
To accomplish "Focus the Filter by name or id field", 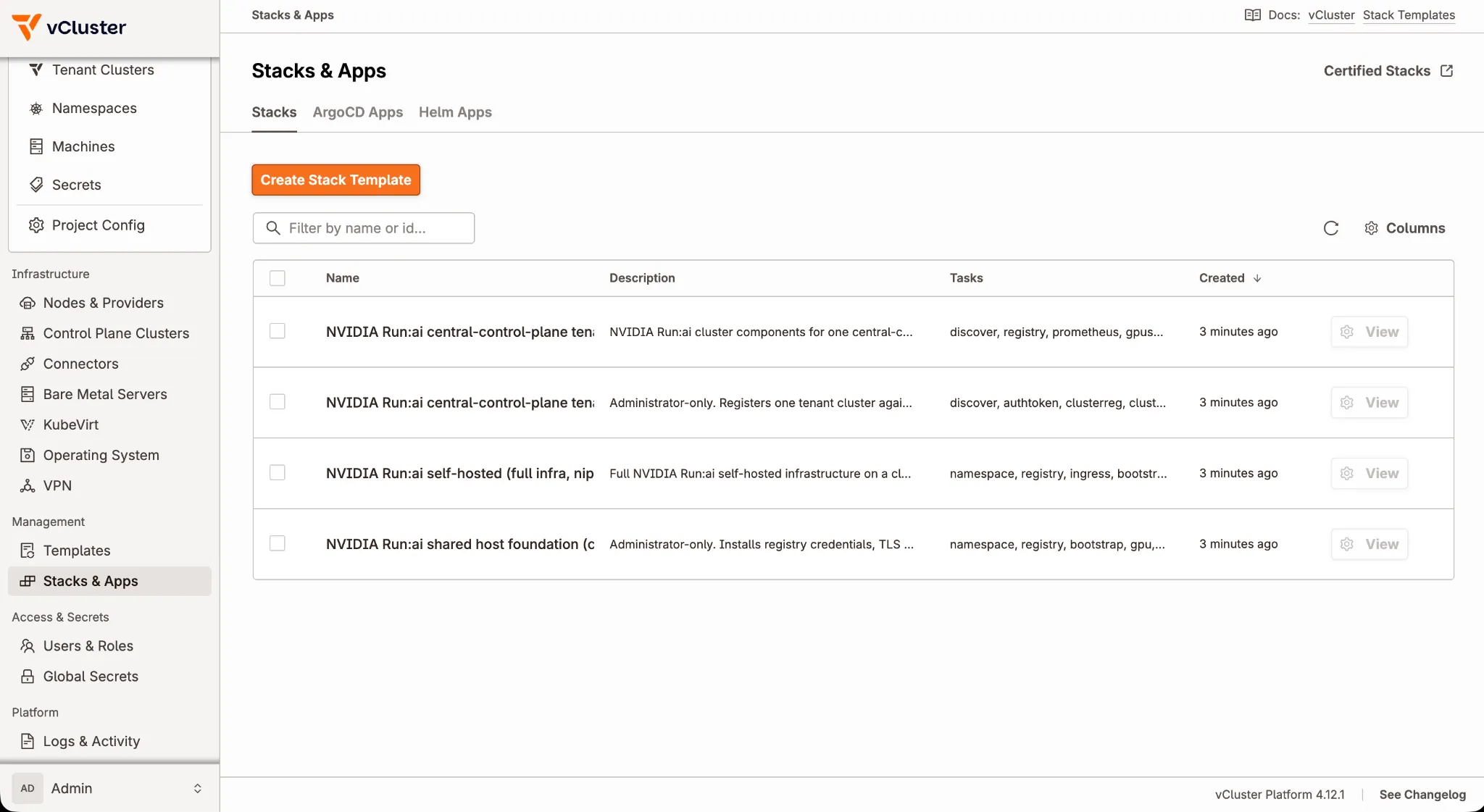I will [364, 228].
